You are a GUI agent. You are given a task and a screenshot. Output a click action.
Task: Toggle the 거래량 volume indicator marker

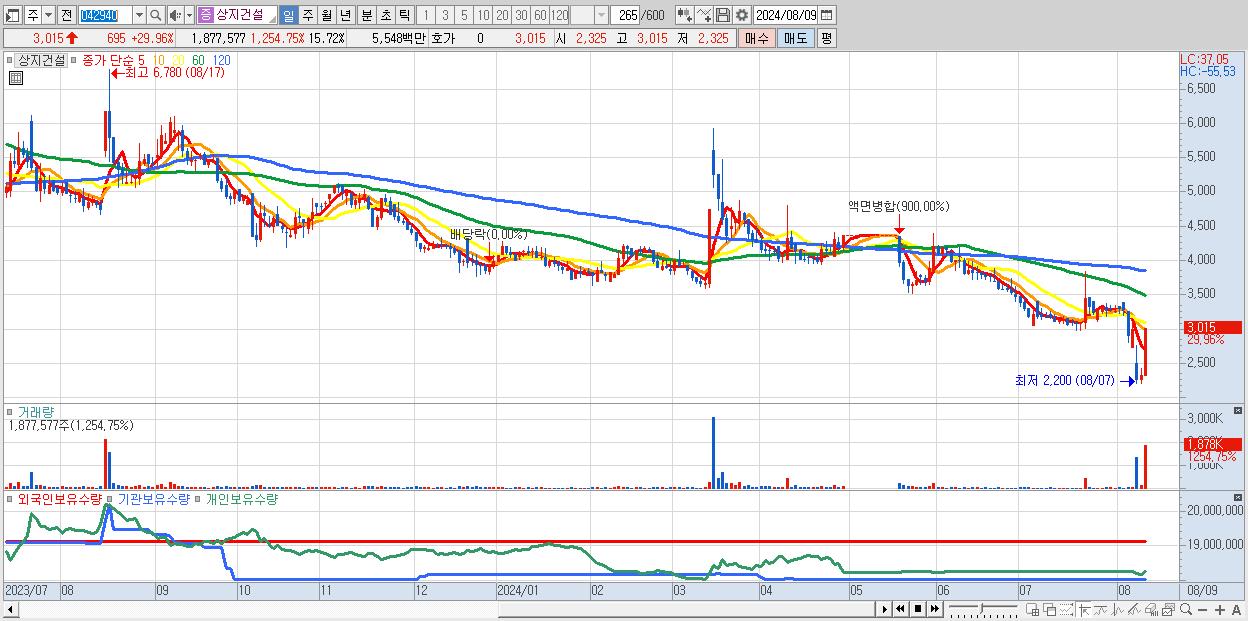click(11, 411)
